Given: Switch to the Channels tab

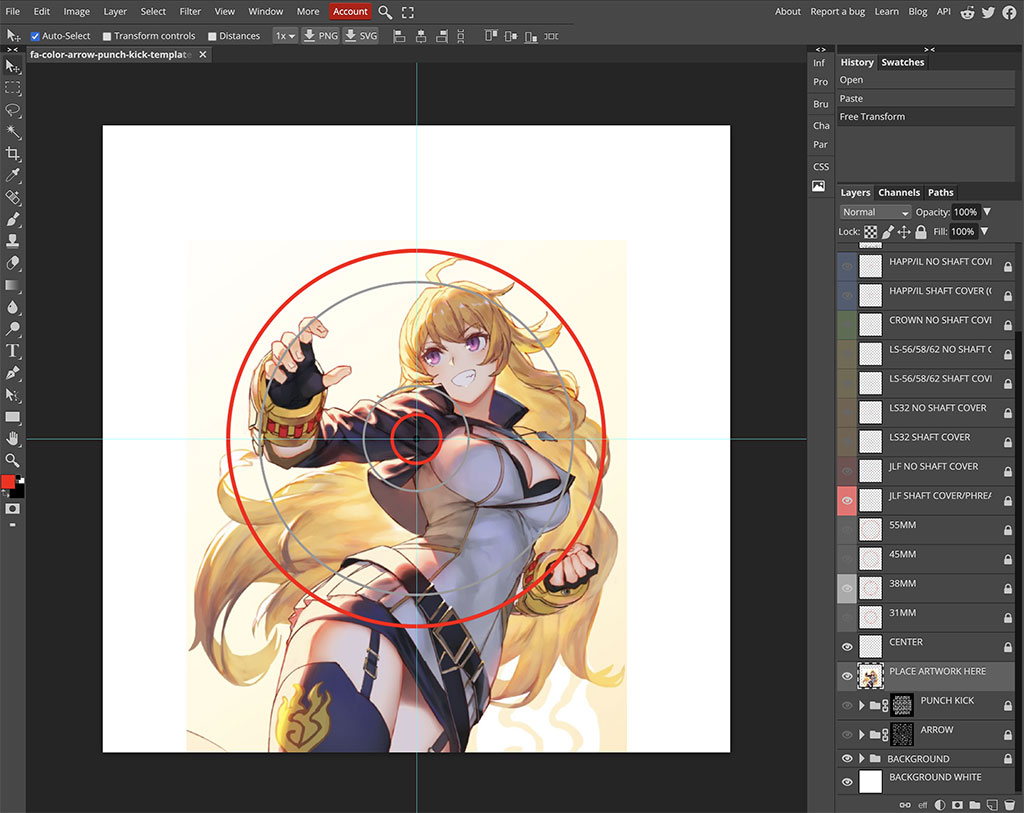Looking at the screenshot, I should coord(899,192).
